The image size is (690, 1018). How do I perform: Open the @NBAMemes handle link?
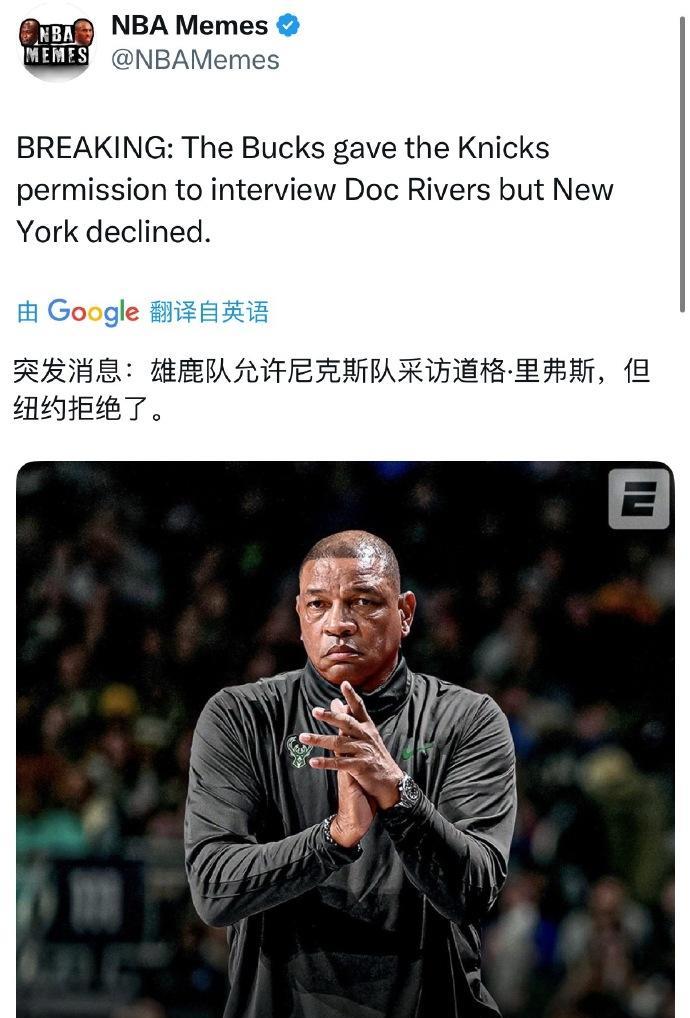point(195,60)
